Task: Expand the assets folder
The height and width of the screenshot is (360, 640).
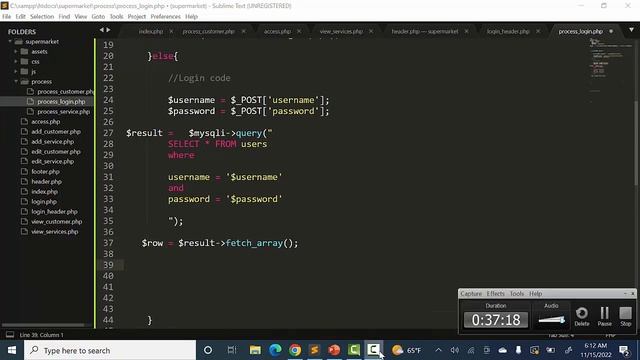Action: point(16,51)
